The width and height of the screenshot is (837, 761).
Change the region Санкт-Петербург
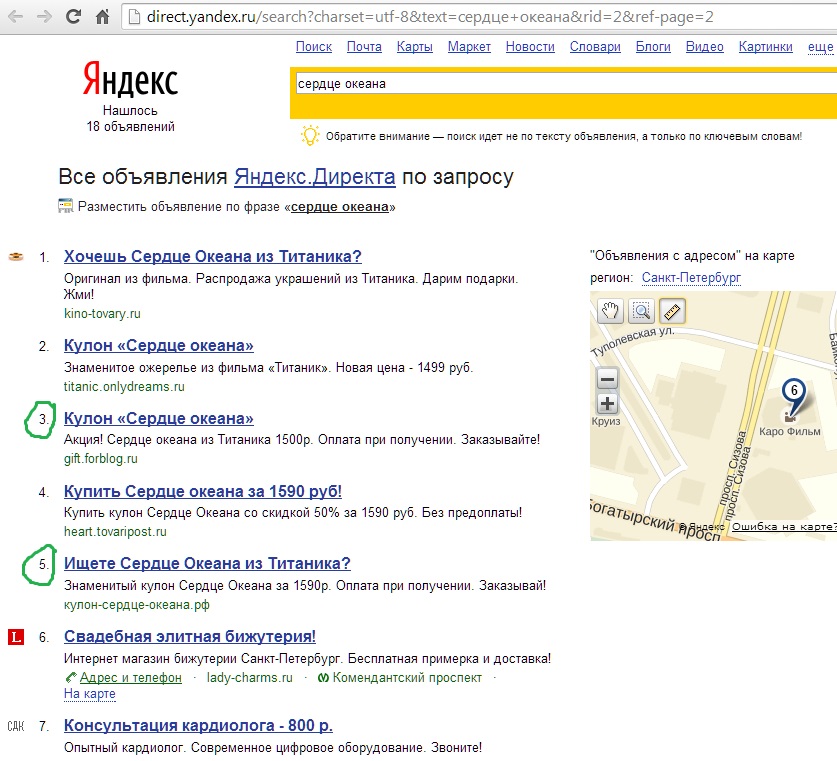(x=691, y=278)
